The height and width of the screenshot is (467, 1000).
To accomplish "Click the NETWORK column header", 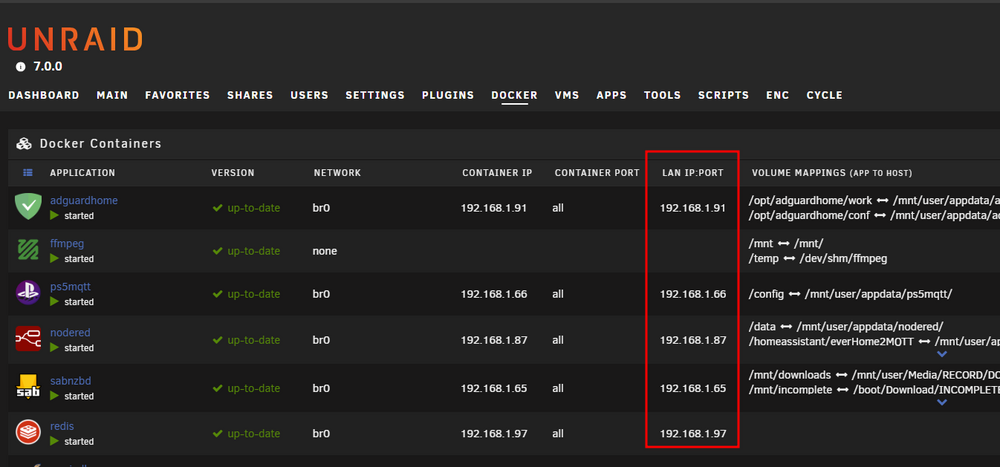I will coord(337,173).
